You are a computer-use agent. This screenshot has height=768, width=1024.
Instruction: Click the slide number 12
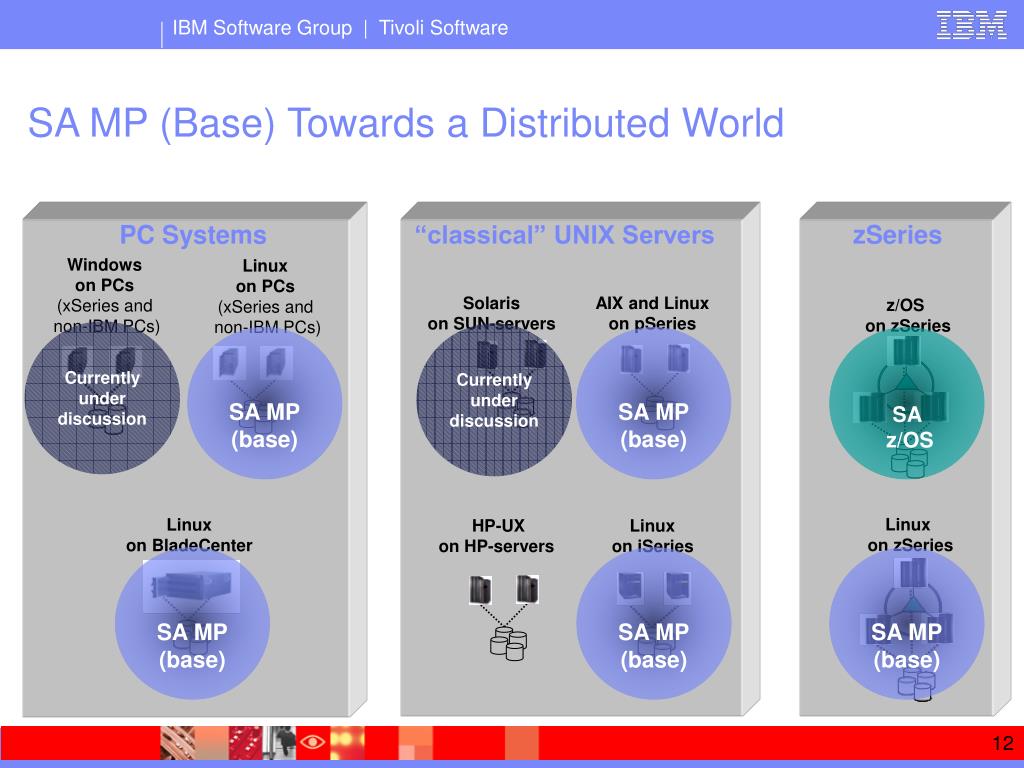pos(1002,743)
